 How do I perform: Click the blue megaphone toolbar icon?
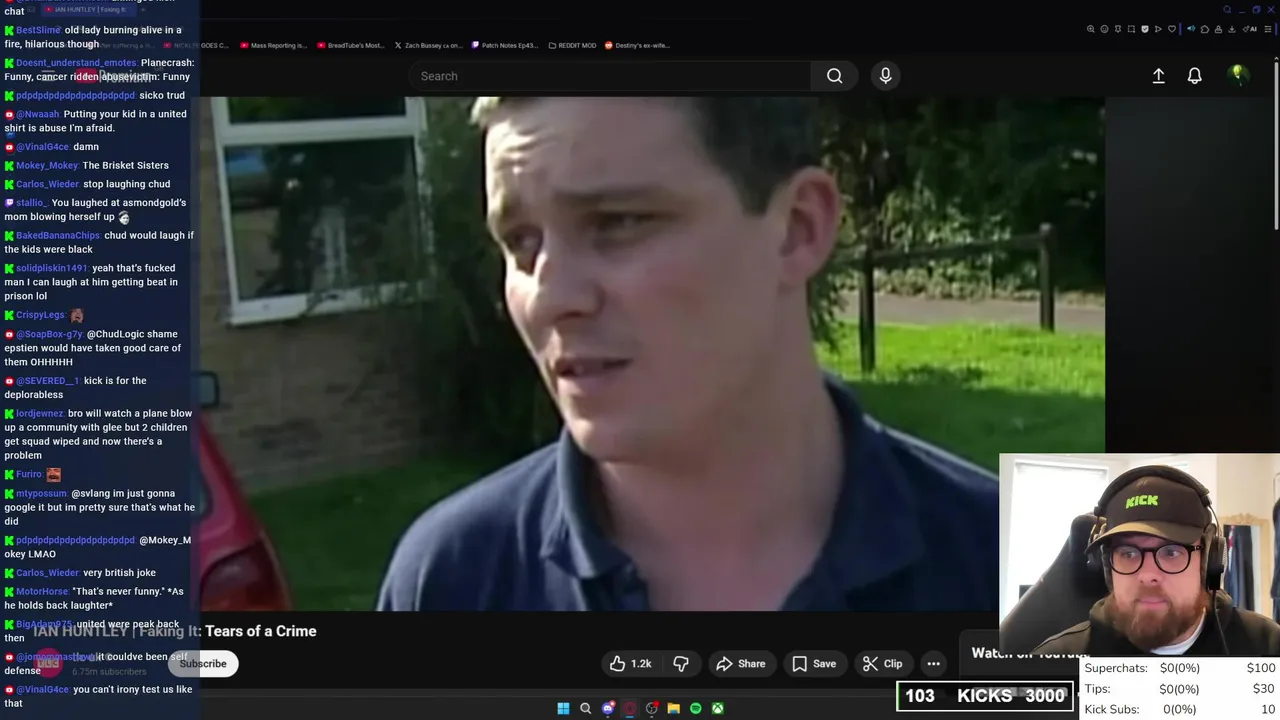click(x=1191, y=29)
